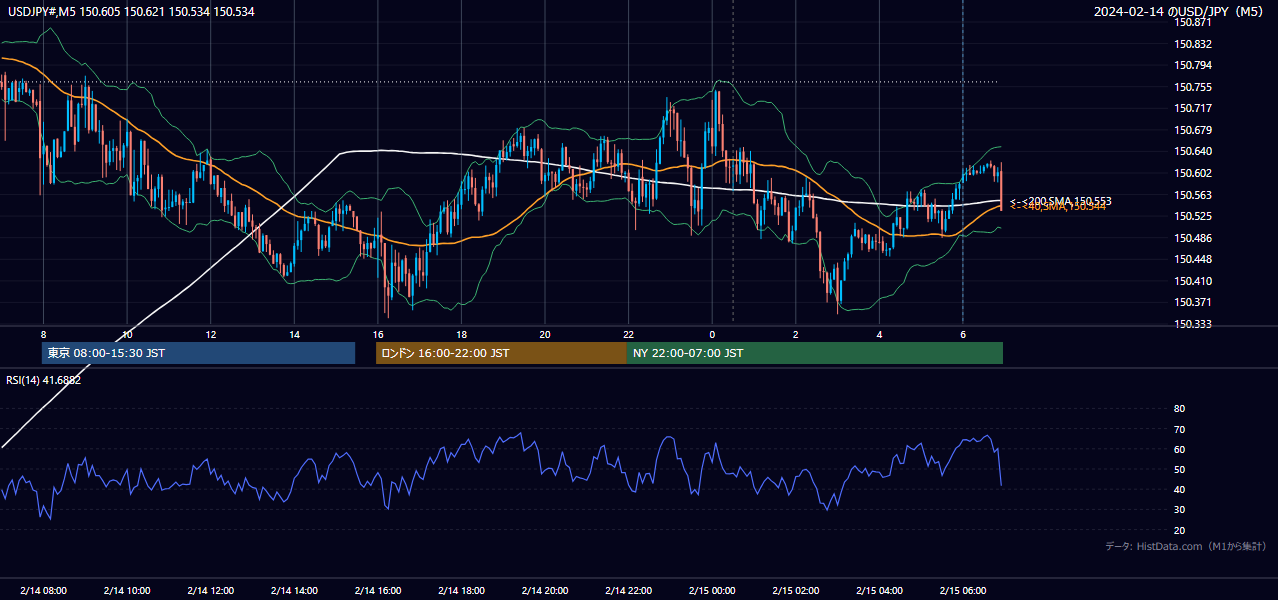
Task: Click price level 150.486 on the axis
Action: (x=1193, y=238)
